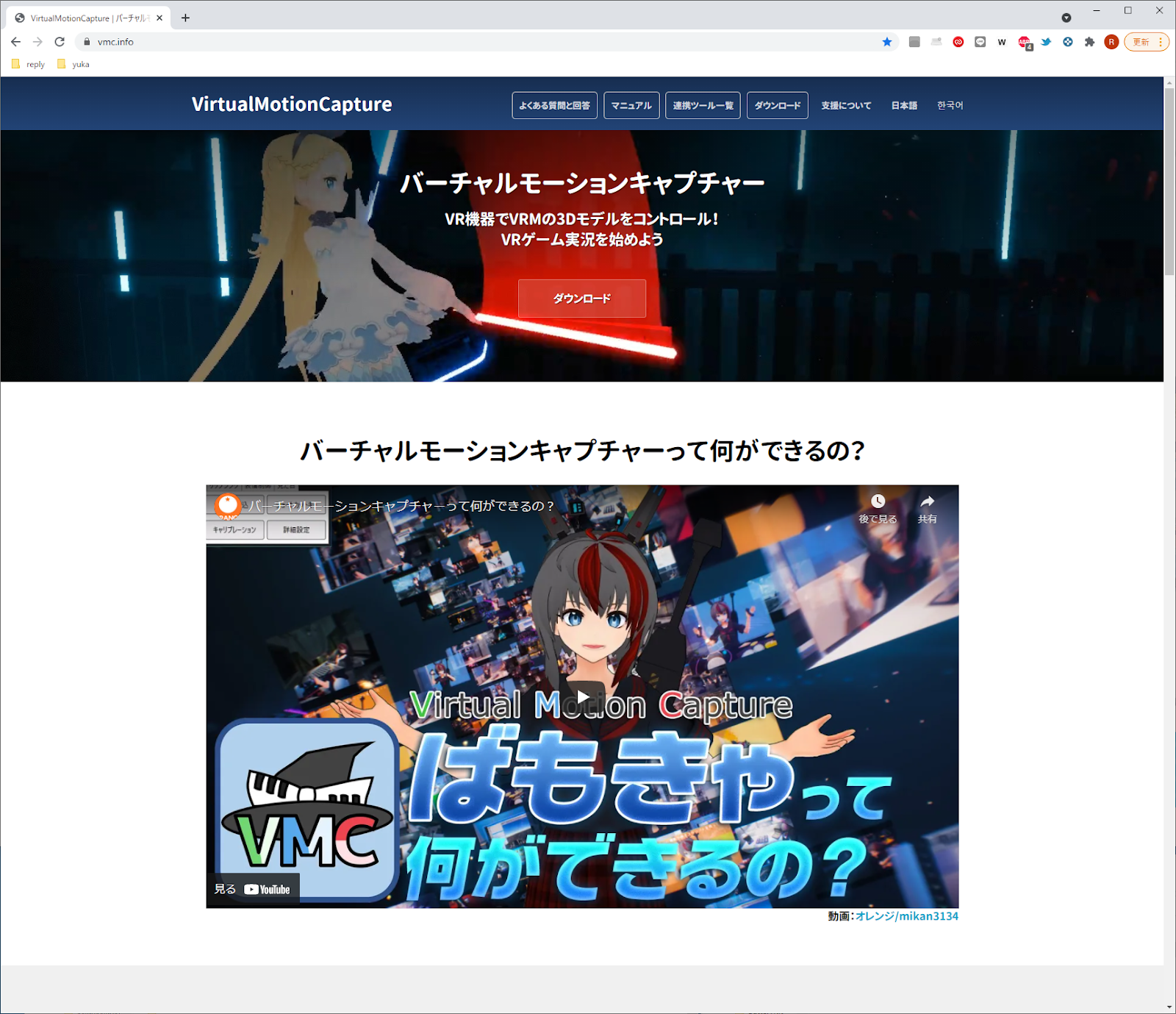
Task: Click the scrollbar down arrow
Action: (x=1169, y=1007)
